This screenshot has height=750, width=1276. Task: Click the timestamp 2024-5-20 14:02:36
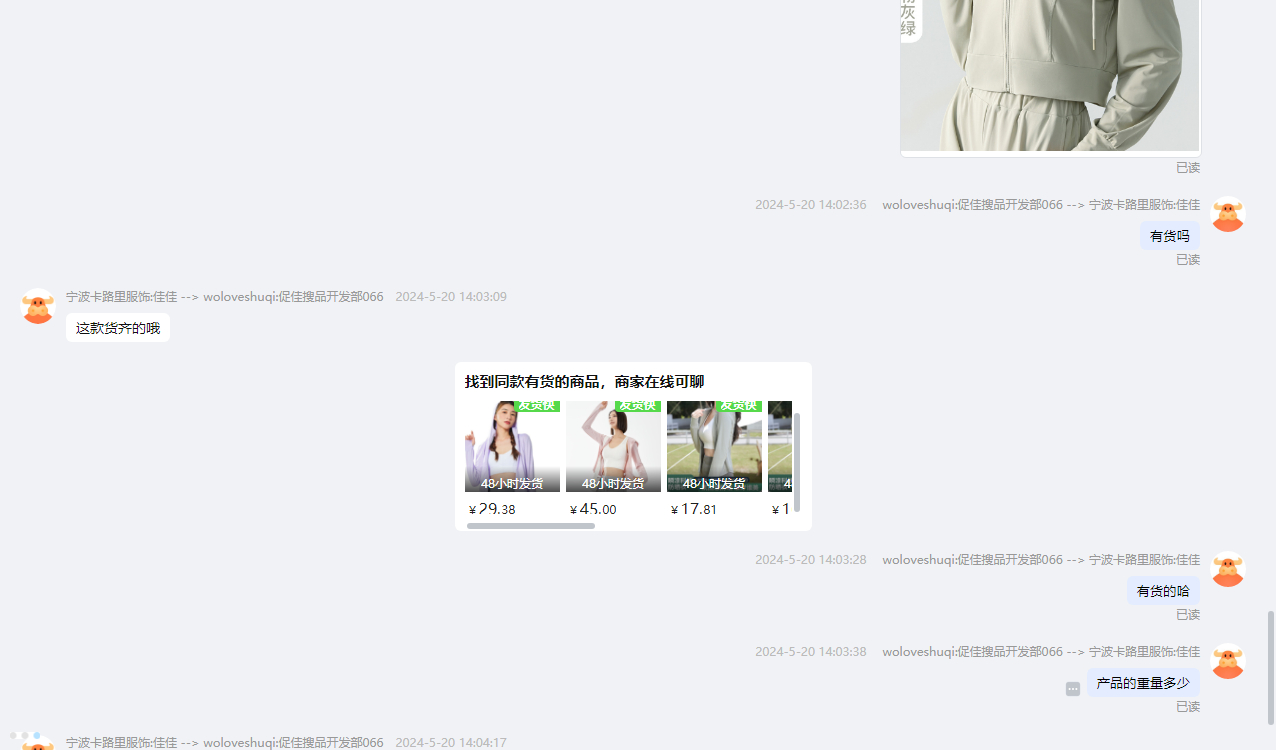(811, 205)
